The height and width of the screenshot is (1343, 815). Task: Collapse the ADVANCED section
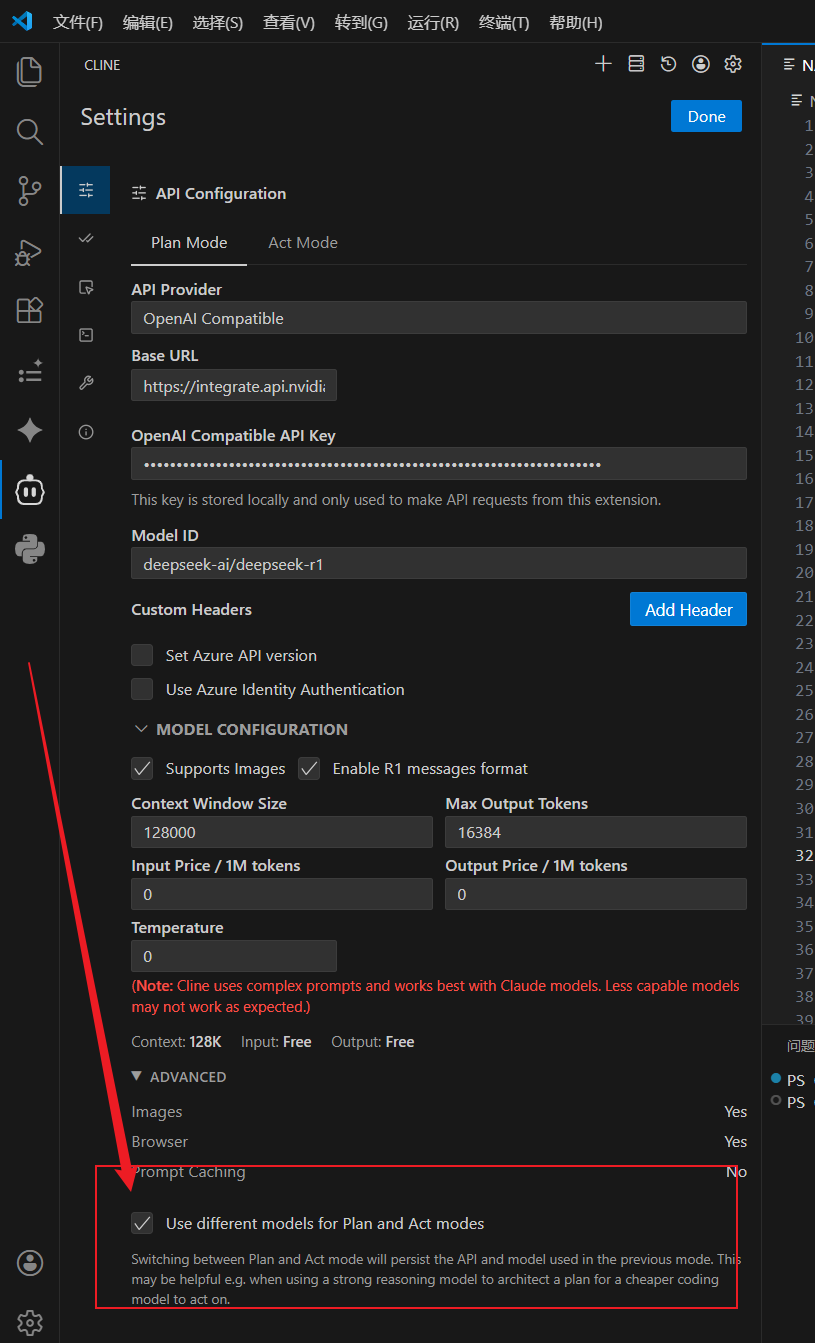coord(137,1076)
